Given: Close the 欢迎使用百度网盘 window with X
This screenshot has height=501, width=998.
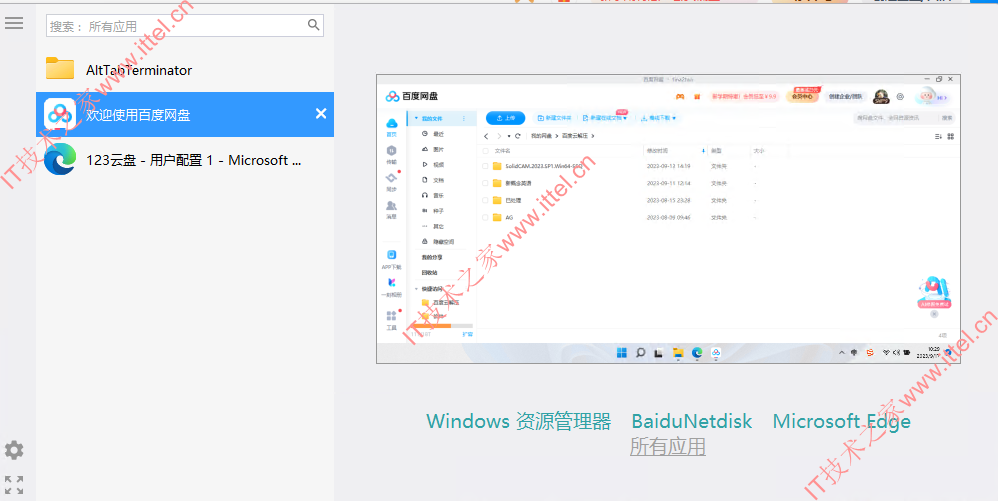Looking at the screenshot, I should (x=321, y=113).
